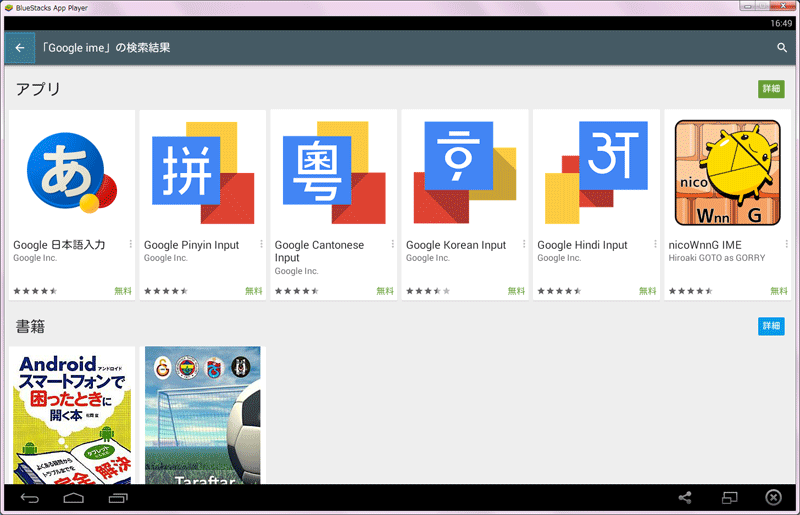Open search with the magnifier icon
Viewport: 800px width, 515px height.
(x=782, y=48)
